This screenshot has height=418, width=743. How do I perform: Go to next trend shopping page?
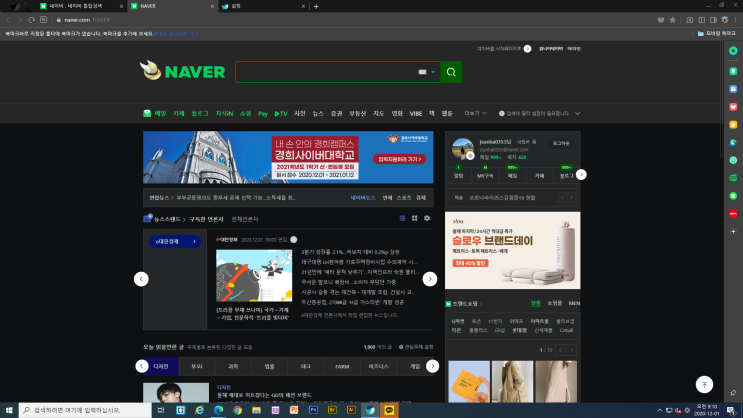(571, 350)
